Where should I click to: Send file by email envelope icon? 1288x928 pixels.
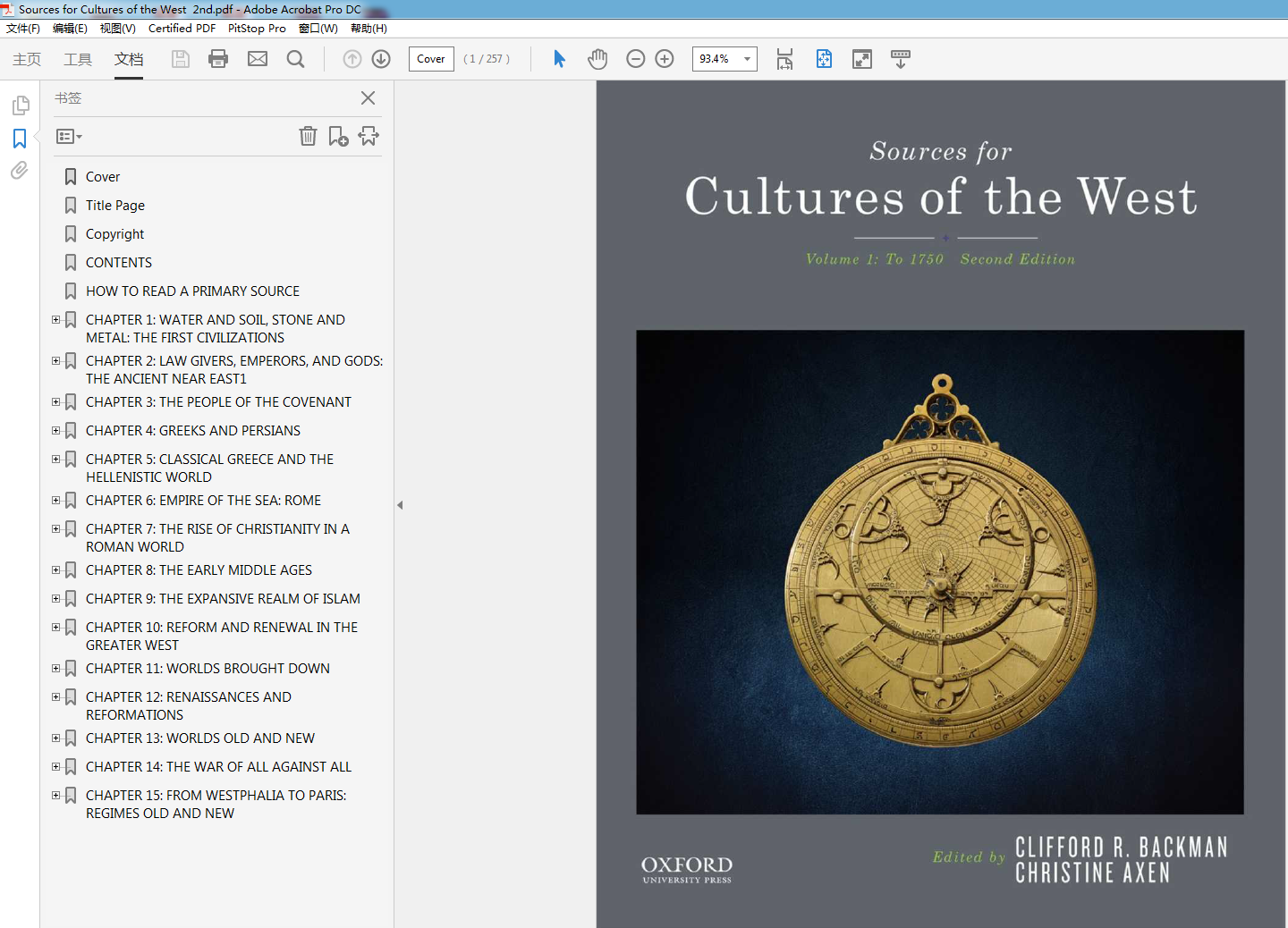[x=258, y=59]
